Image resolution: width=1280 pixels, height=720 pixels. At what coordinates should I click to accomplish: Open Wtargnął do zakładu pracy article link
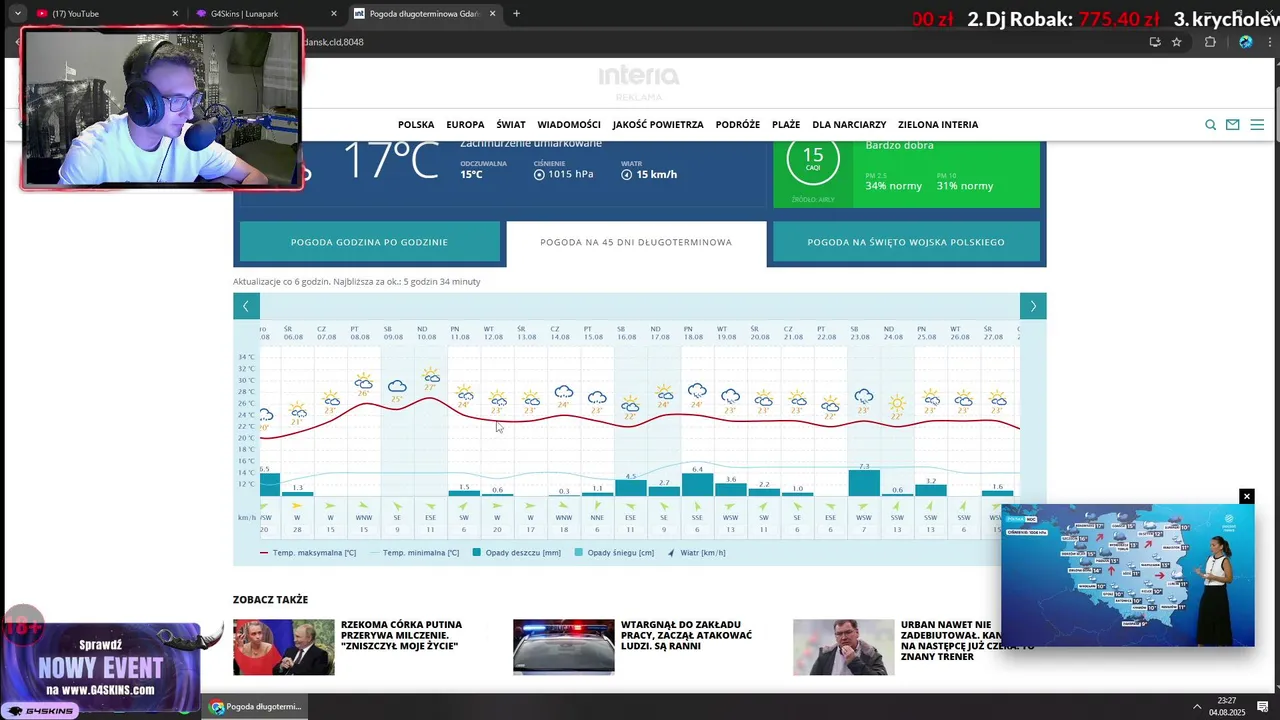point(686,635)
